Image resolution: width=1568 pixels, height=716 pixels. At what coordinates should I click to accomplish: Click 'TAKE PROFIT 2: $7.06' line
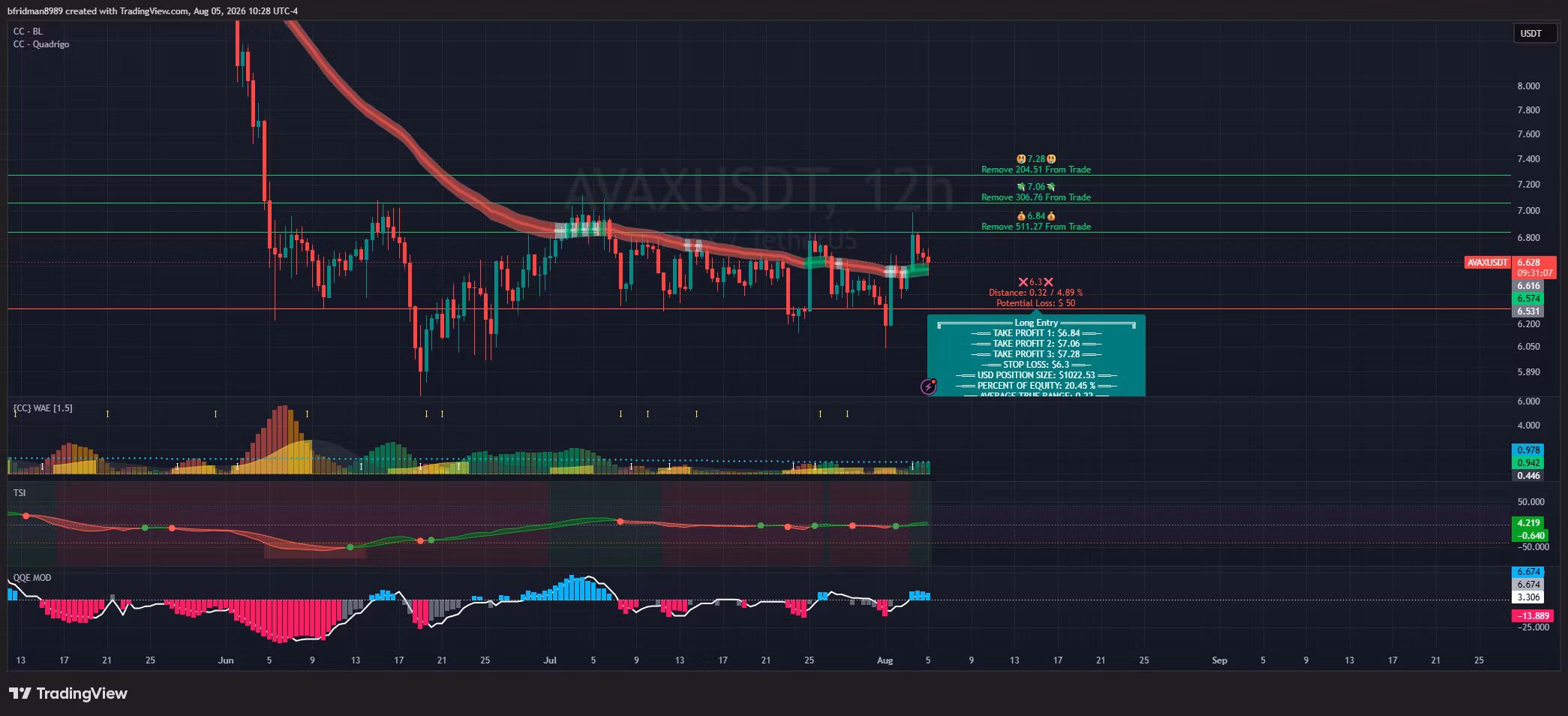click(x=1036, y=344)
